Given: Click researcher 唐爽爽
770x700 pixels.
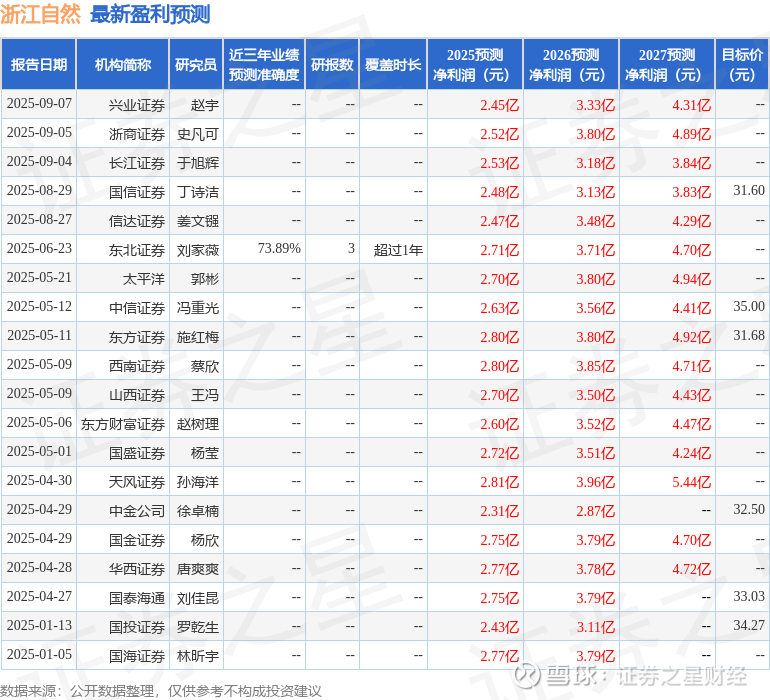Looking at the screenshot, I should point(198,569).
